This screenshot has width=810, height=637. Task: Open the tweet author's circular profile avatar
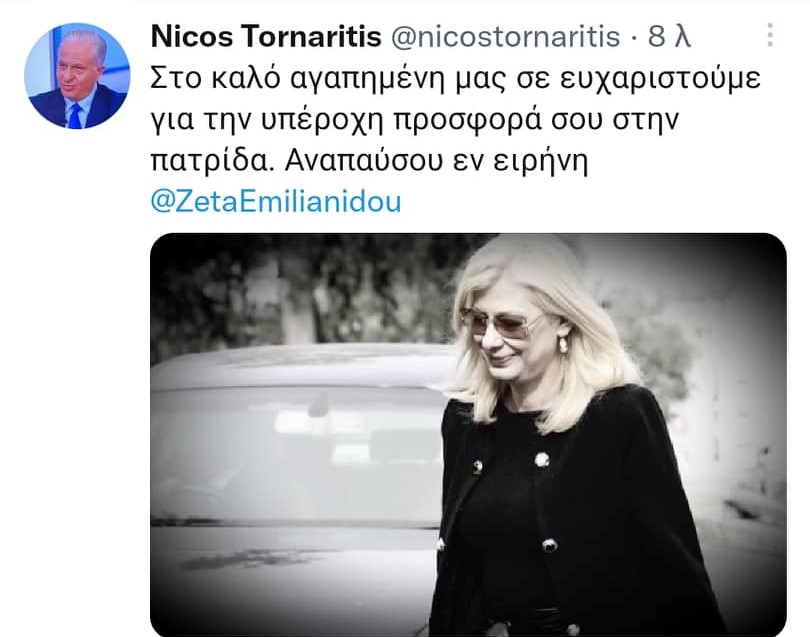point(77,75)
